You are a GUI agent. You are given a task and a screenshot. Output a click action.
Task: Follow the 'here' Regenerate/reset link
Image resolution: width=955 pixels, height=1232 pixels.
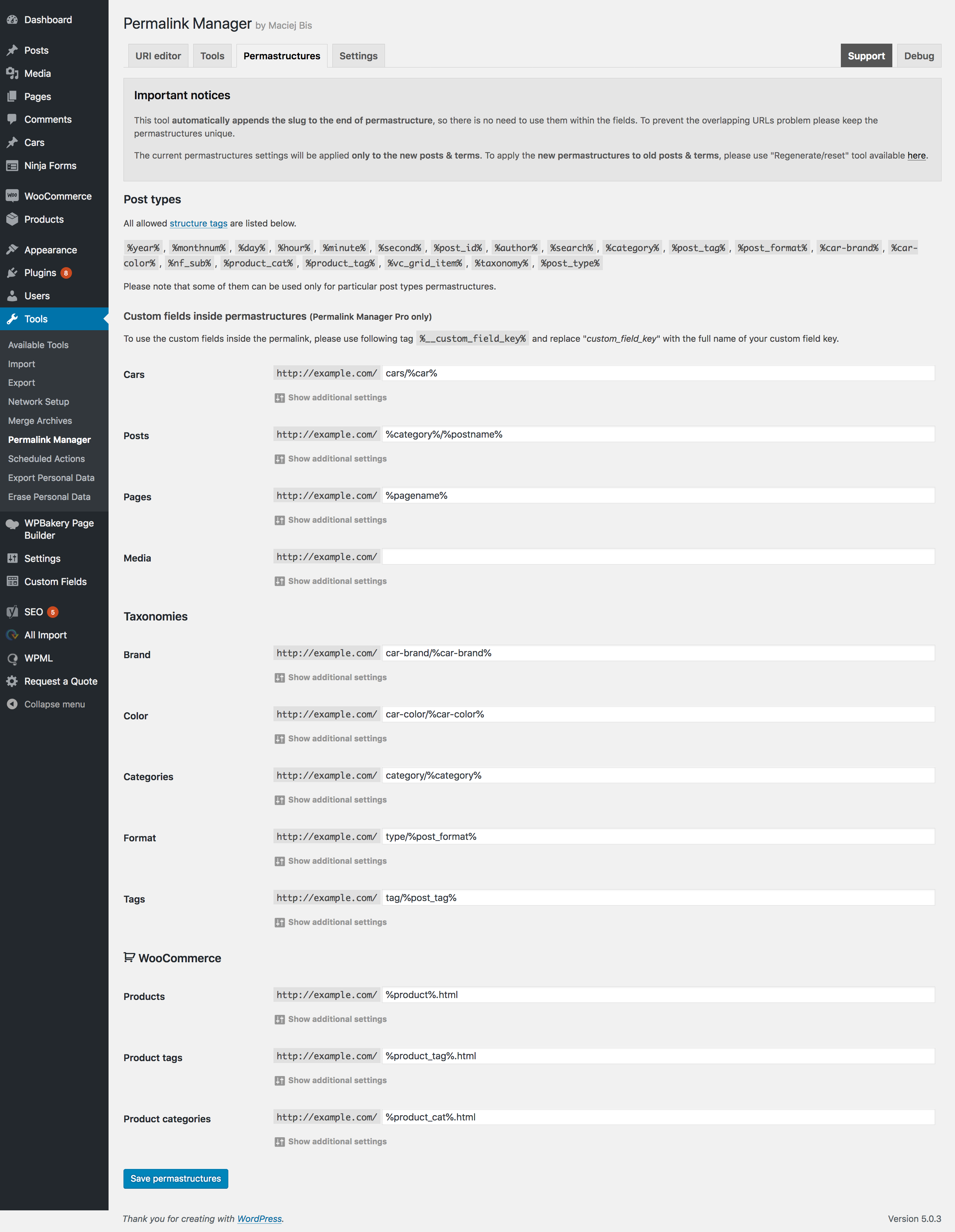point(916,156)
